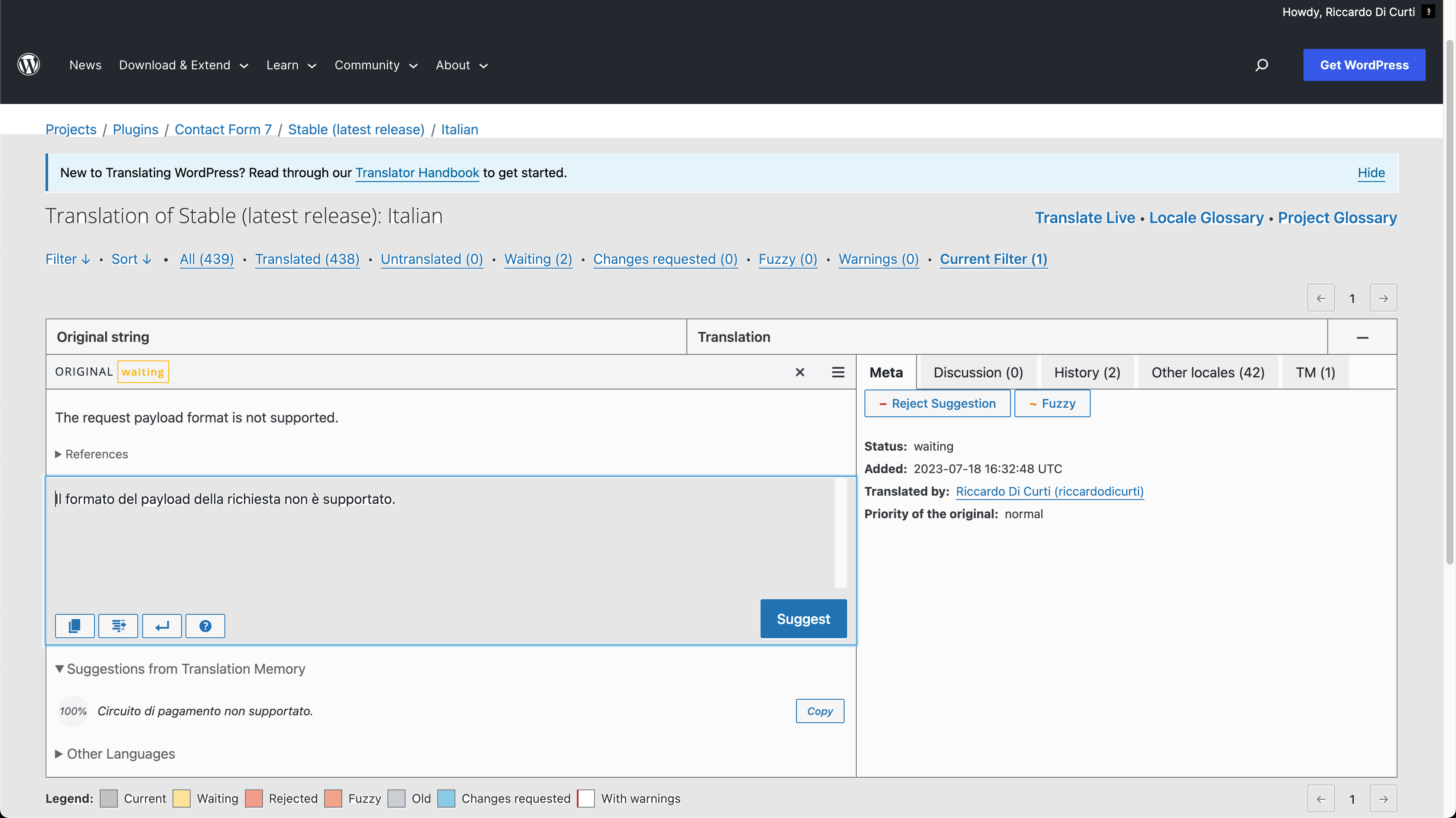Go to Contact Form 7 breadcrumb

coord(223,130)
